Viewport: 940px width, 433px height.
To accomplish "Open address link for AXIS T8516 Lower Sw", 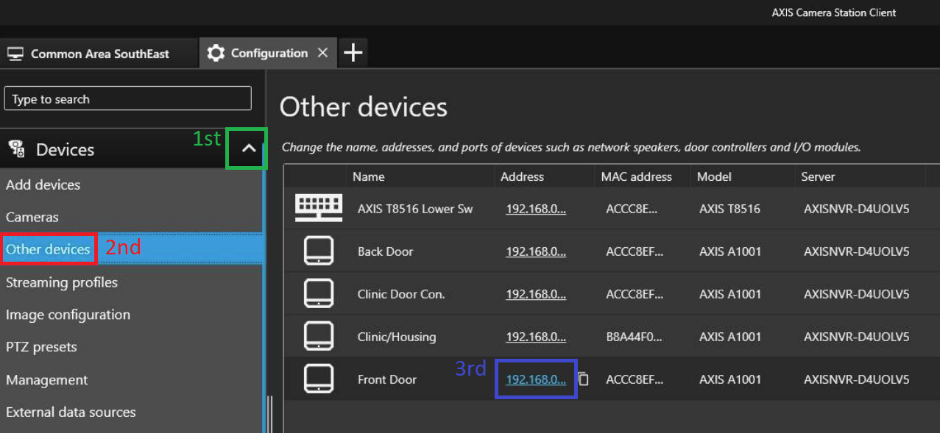I will tap(536, 209).
